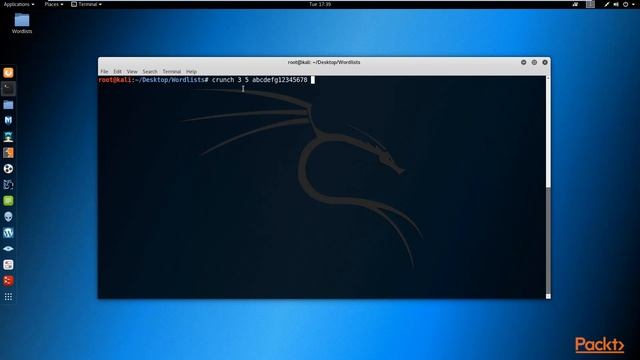Screen dimensions: 640x360
Task: Maximize the terminal window
Action: point(534,62)
